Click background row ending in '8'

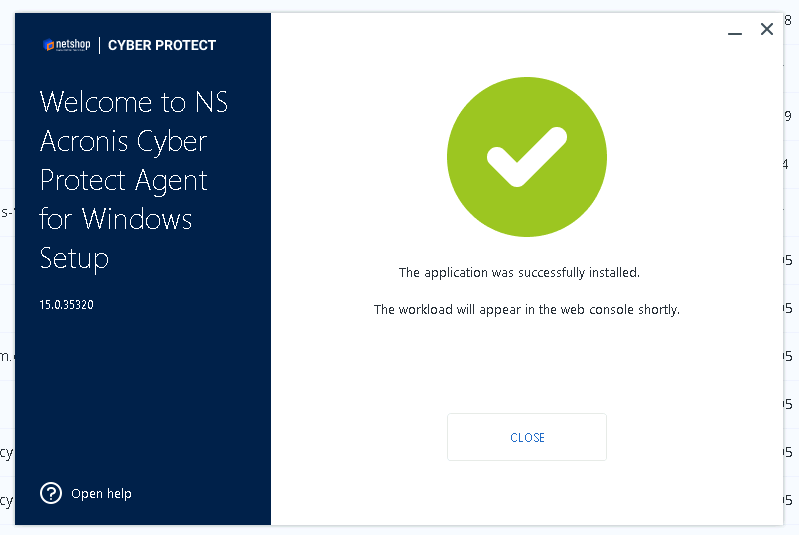click(x=788, y=20)
